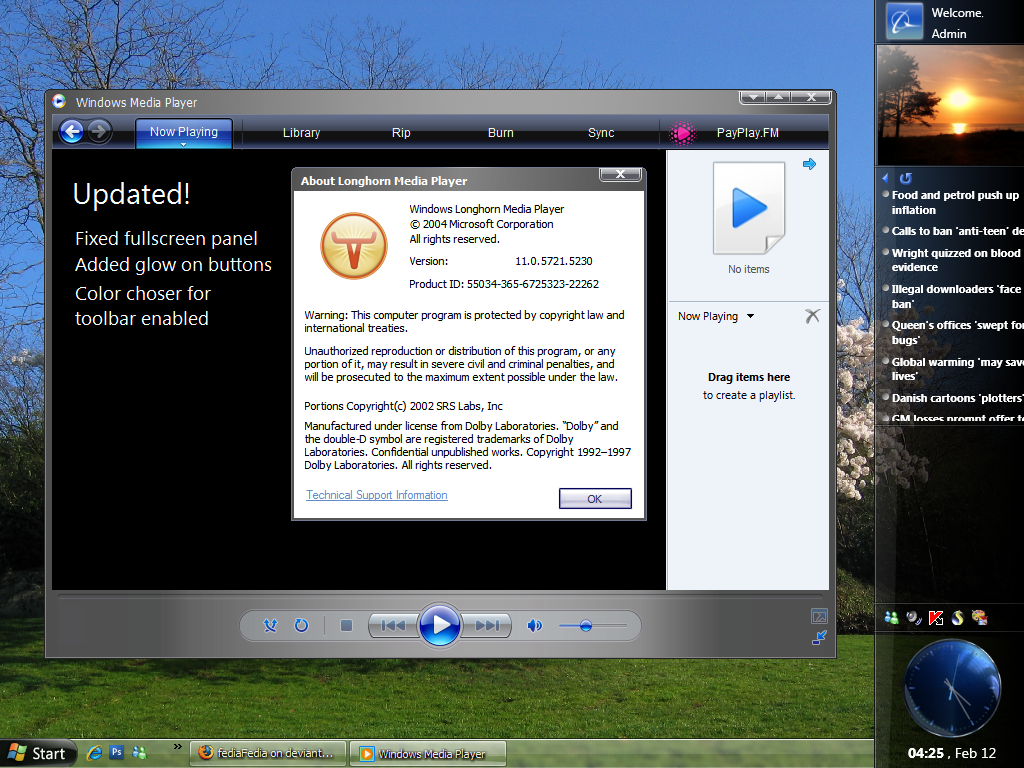The height and width of the screenshot is (768, 1024).
Task: Launch Internet Explorer from Quick Launch
Action: [x=95, y=753]
